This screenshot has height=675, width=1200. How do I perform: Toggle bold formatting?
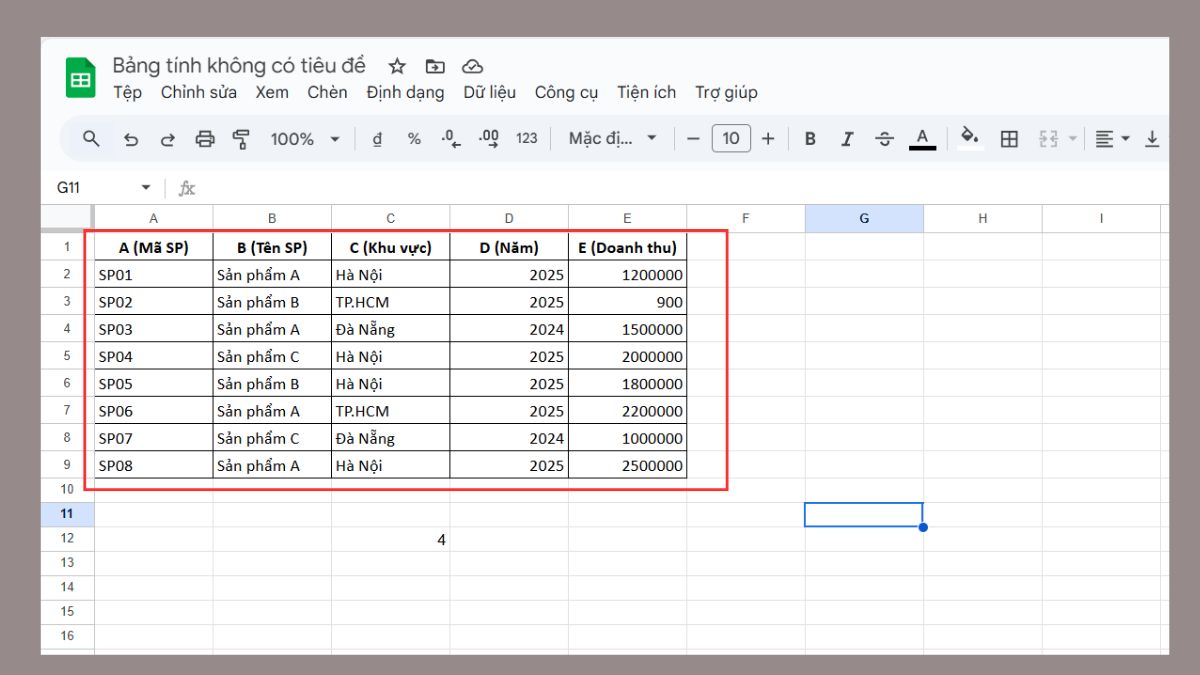(811, 139)
